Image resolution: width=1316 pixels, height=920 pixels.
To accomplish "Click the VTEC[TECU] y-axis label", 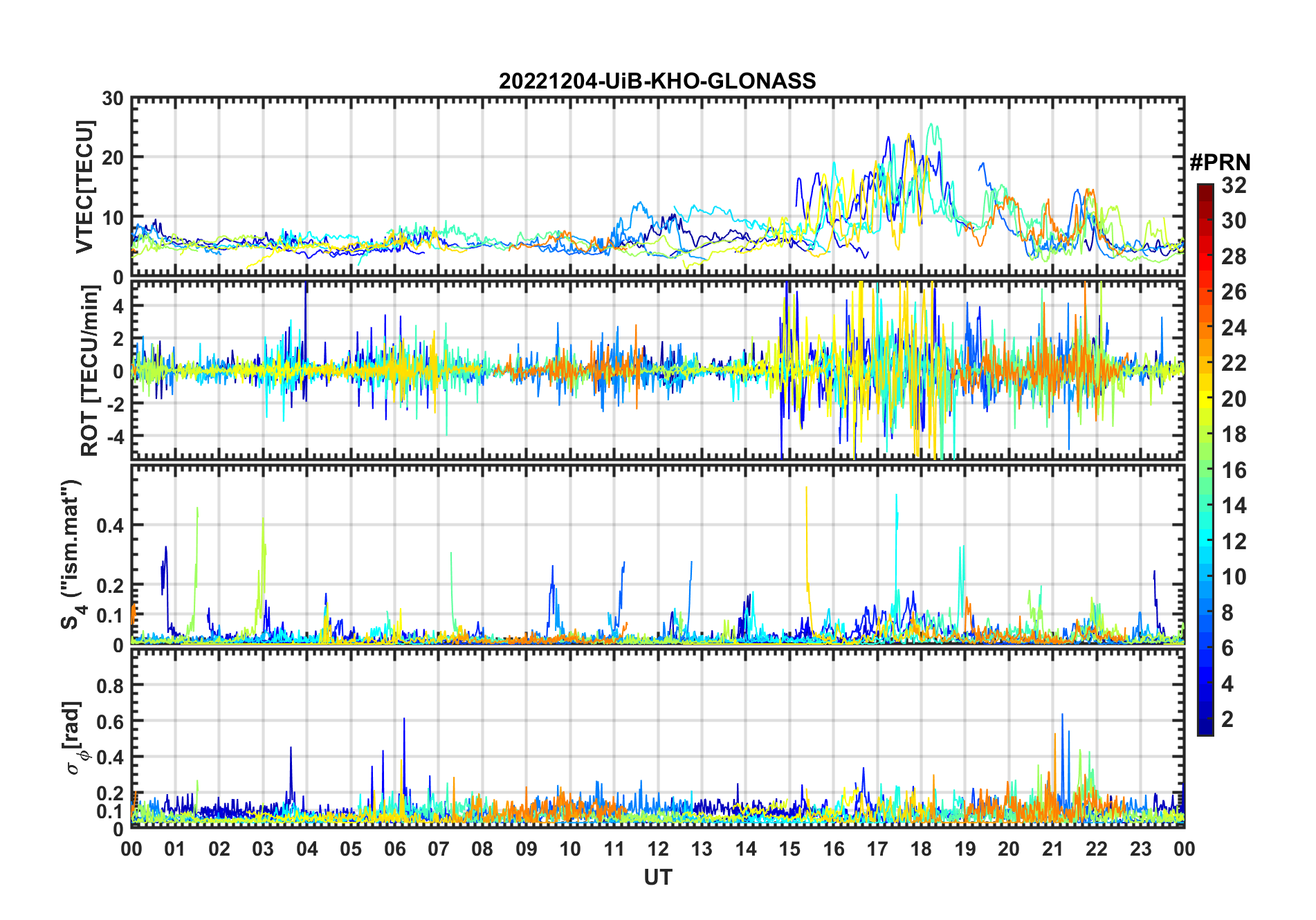I will pyautogui.click(x=84, y=187).
